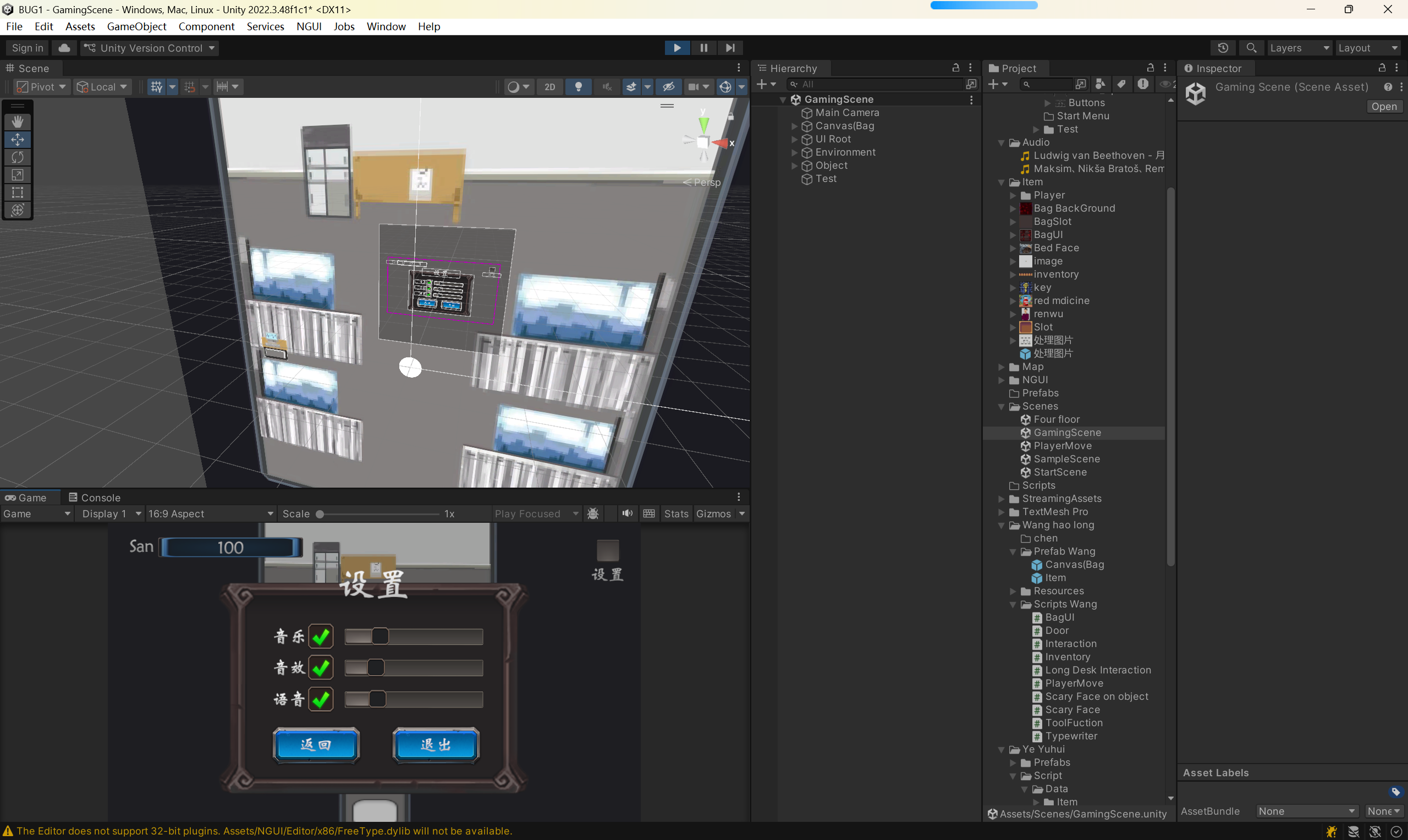
Task: Switch to the Console tab
Action: point(94,498)
